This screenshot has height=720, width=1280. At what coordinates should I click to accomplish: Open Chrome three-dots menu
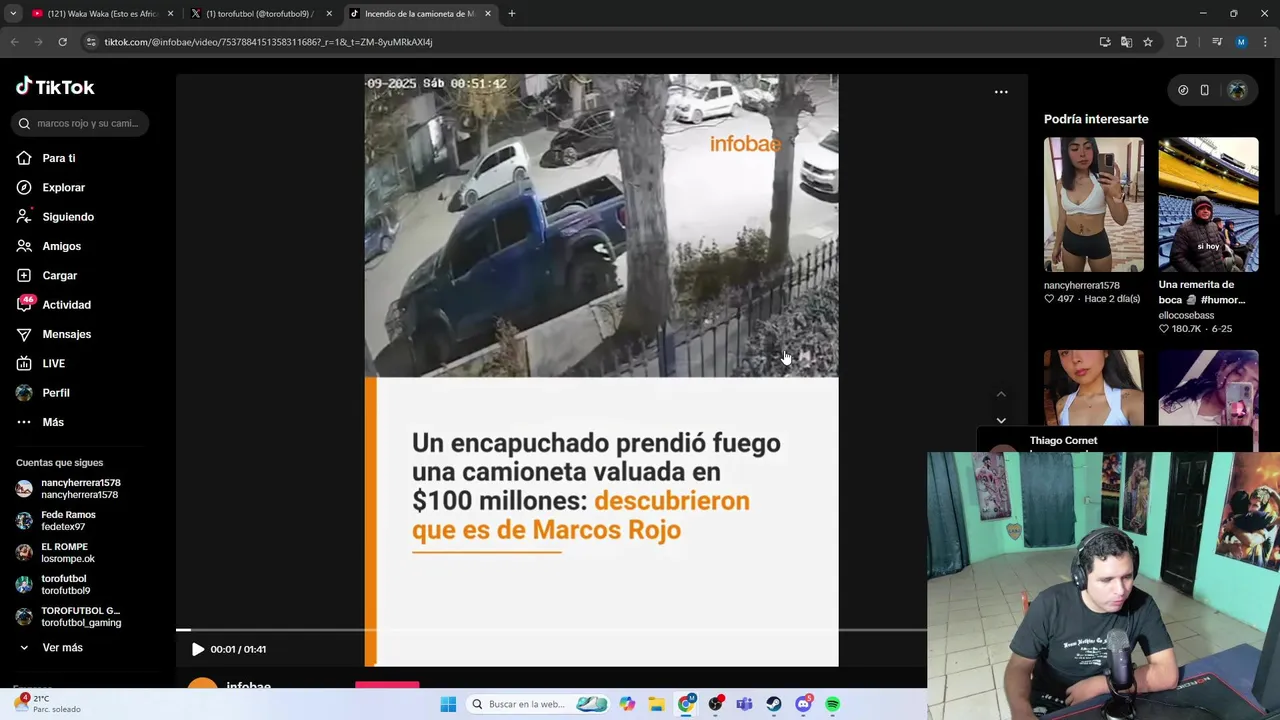pos(1266,42)
